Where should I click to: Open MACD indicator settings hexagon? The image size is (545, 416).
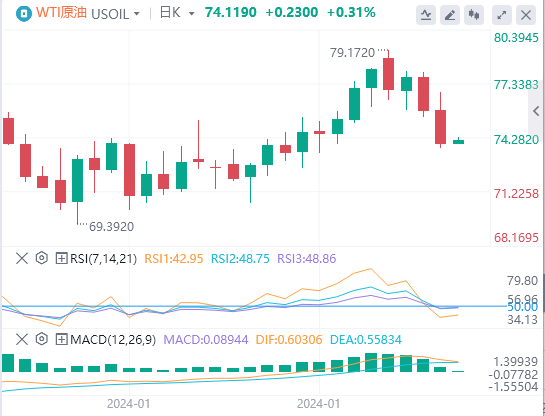pos(42,339)
